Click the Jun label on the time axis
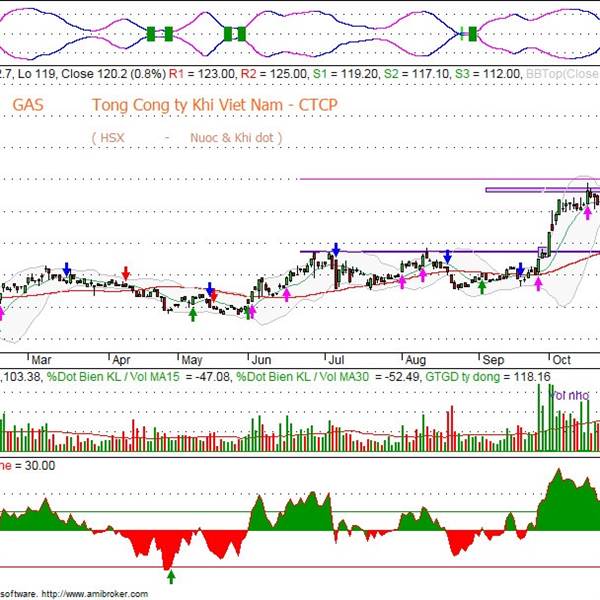Viewport: 600px width, 600px height. 261,360
